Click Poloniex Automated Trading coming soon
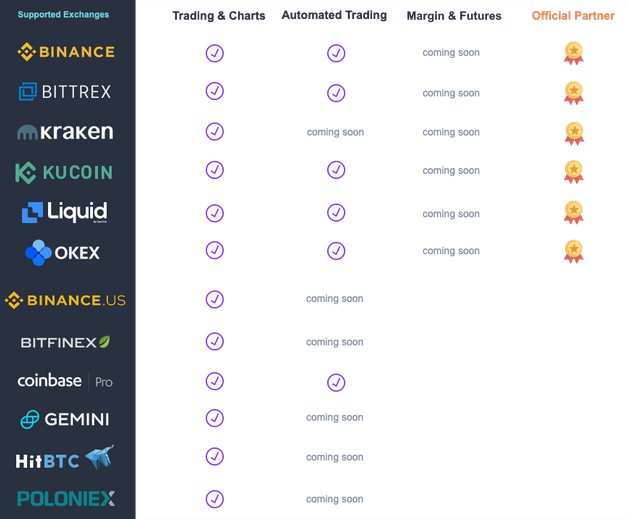Viewport: 628px width, 519px height. coord(334,499)
